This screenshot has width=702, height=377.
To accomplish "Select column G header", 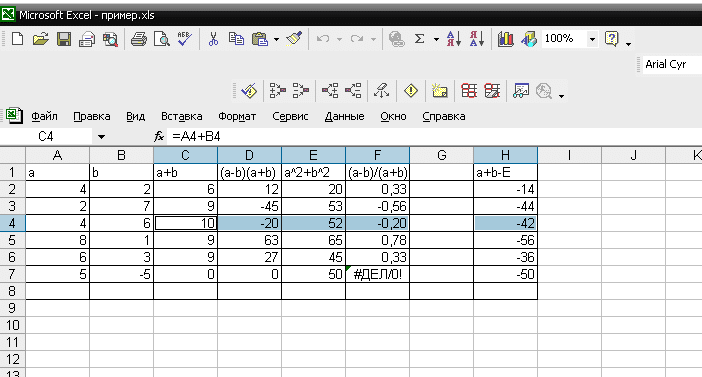I will 441,155.
